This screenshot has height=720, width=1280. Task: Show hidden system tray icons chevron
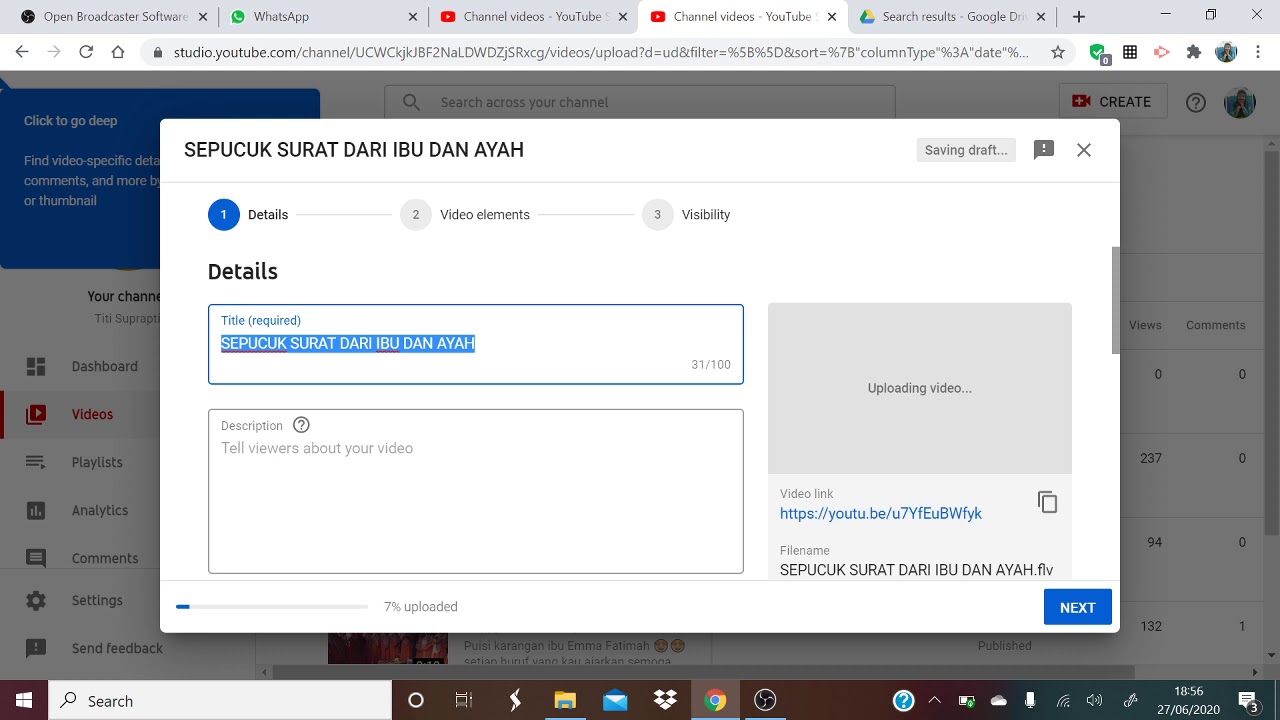[x=935, y=700]
